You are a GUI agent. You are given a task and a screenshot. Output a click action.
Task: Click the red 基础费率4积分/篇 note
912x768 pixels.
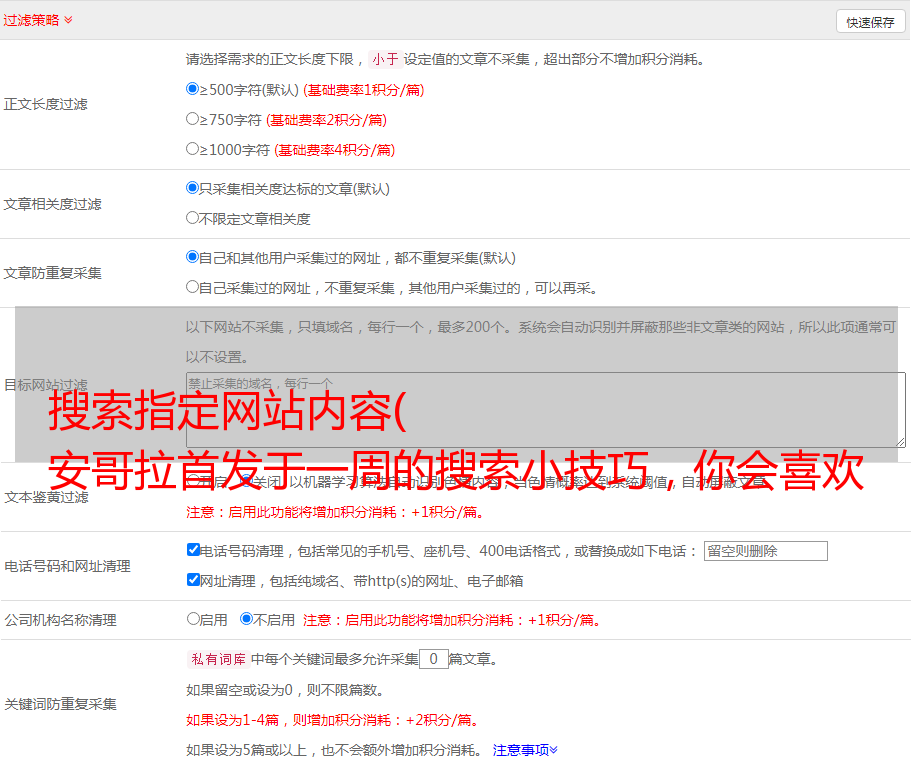[334, 150]
